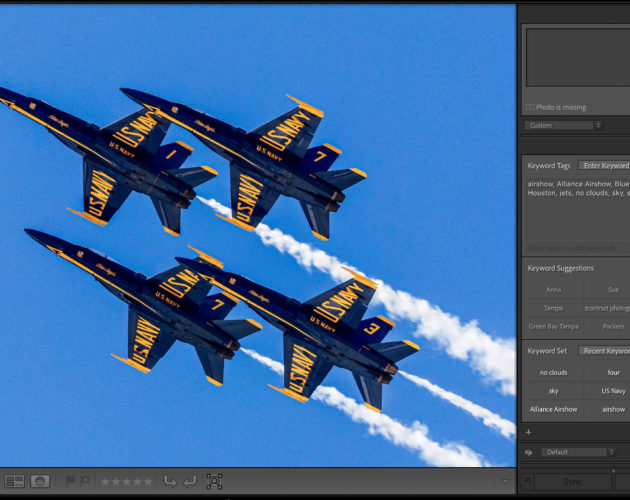Apply keyword four from set
The width and height of the screenshot is (630, 500).
pyautogui.click(x=613, y=373)
